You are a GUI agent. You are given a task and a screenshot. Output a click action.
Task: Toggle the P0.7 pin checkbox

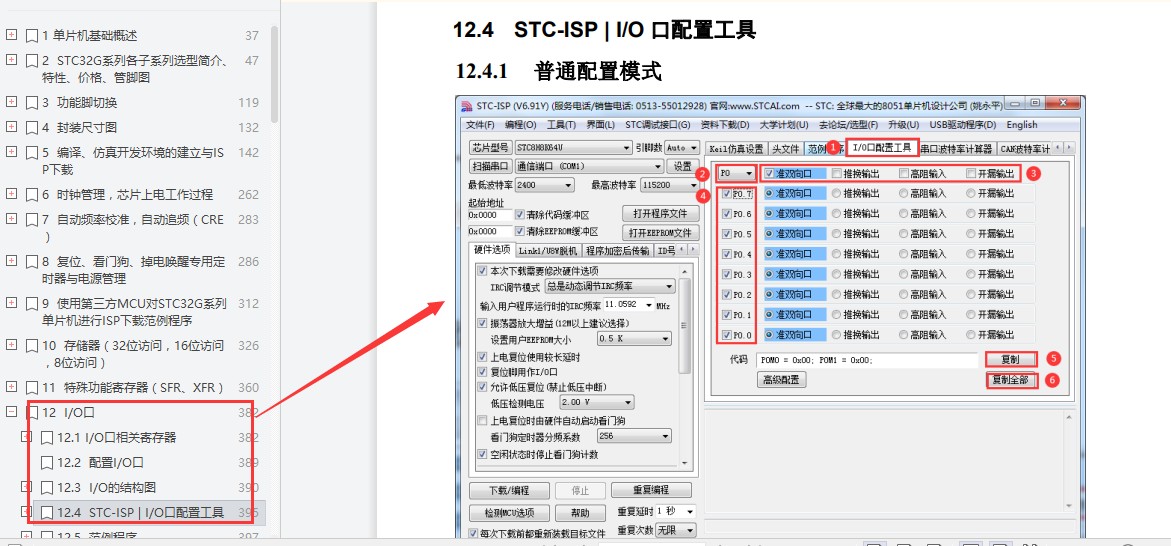[x=727, y=193]
